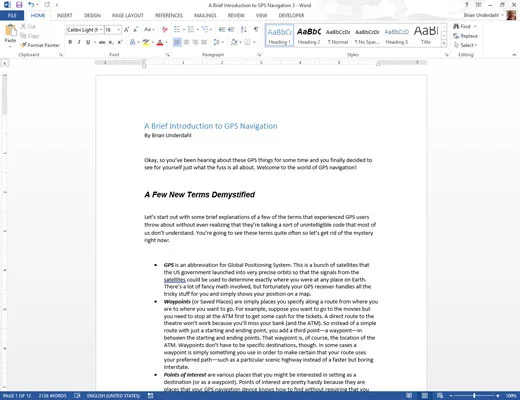The width and height of the screenshot is (520, 400).
Task: Expand the Styles gallery more arrow
Action: (444, 43)
